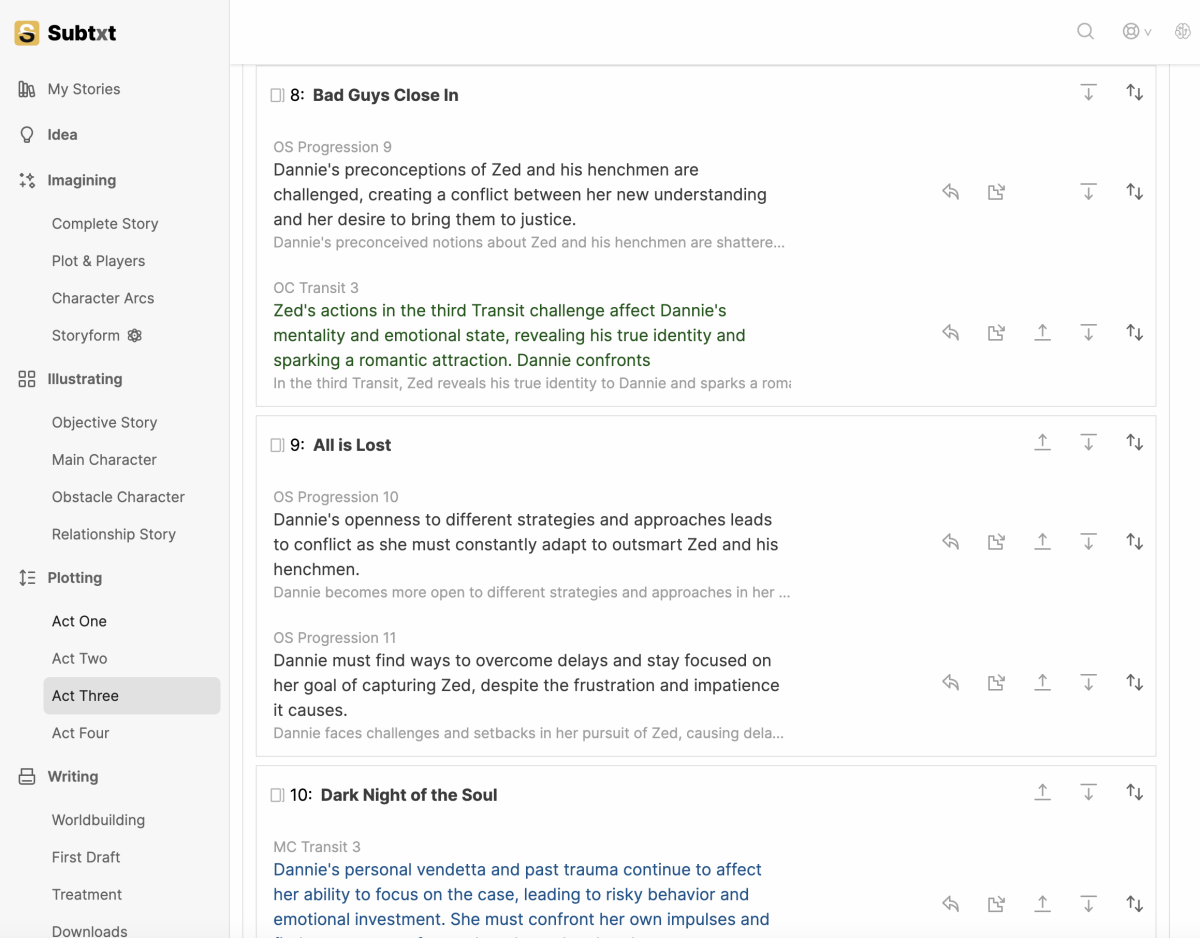The image size is (1200, 938).
Task: Open My Stories
Action: click(x=83, y=89)
